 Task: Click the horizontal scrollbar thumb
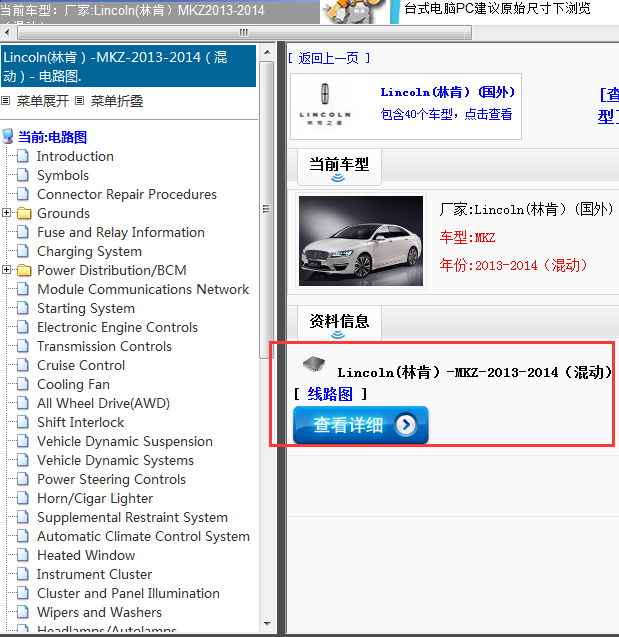(245, 32)
